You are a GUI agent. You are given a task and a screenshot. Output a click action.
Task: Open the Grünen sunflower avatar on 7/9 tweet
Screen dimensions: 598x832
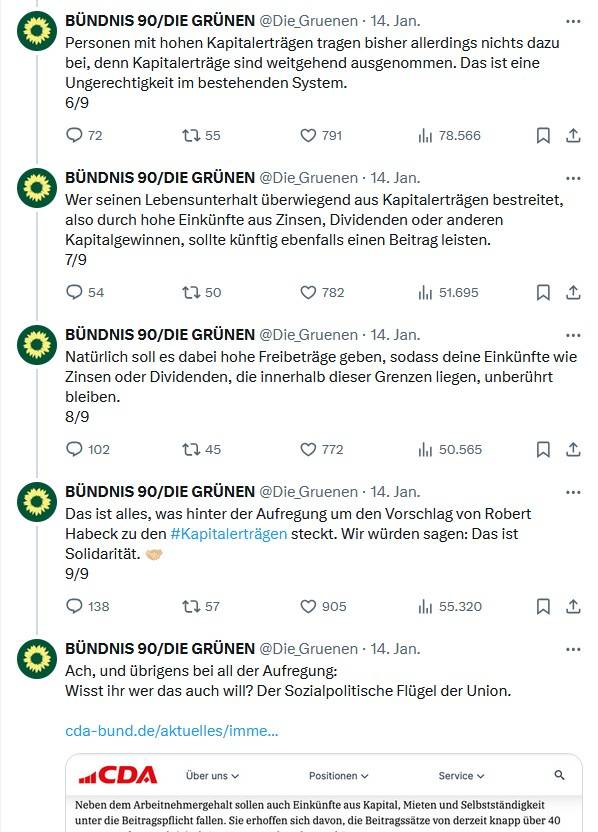(x=37, y=188)
